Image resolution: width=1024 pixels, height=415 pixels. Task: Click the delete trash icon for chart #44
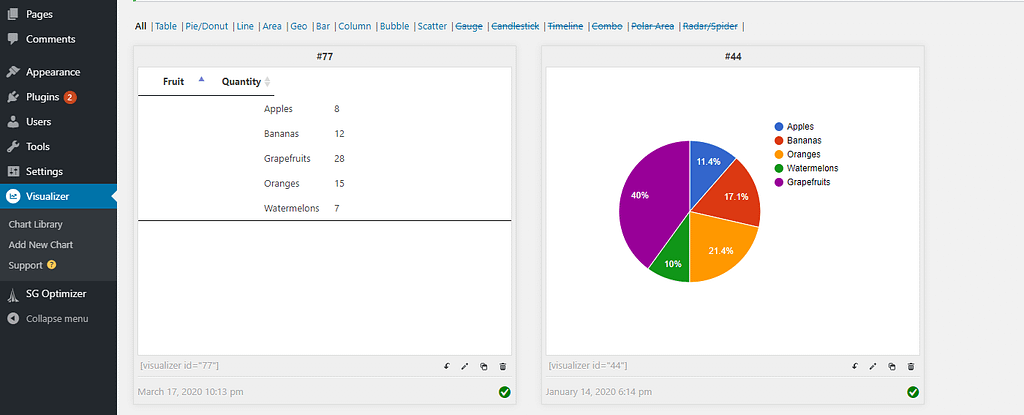(x=911, y=367)
